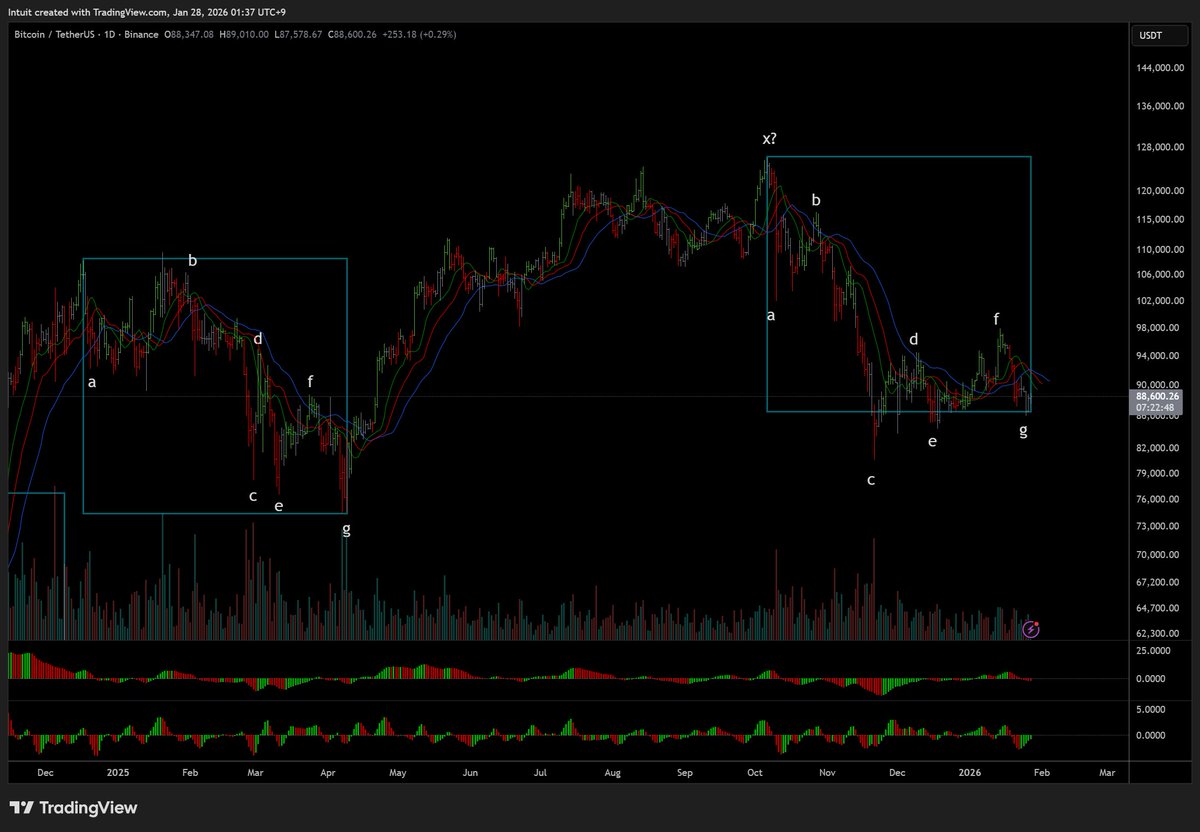Click the 102,000.00 price axis label

pos(1160,301)
